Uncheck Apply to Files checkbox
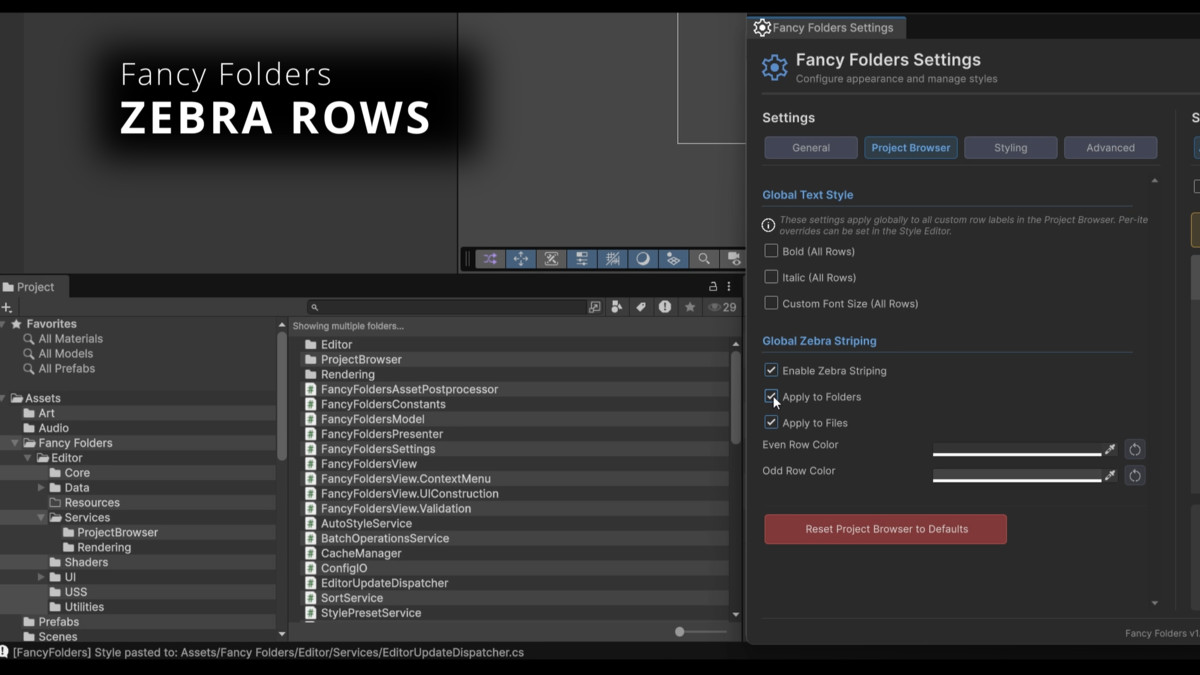 click(771, 422)
